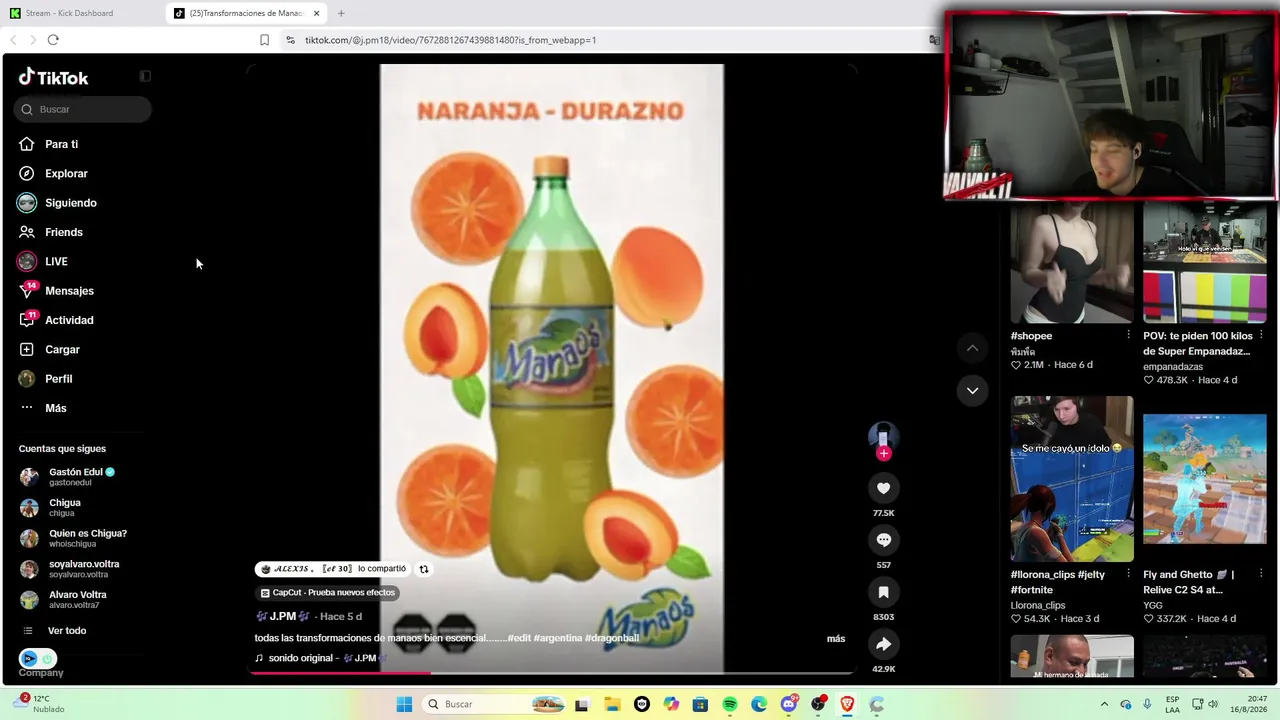Click the #dragonball hashtag
This screenshot has width=1280, height=720.
click(x=612, y=638)
